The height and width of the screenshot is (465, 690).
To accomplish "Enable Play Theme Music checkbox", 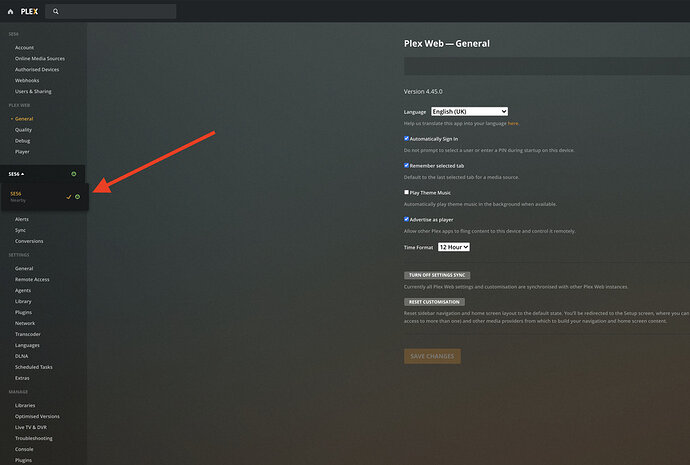I will pyautogui.click(x=406, y=192).
